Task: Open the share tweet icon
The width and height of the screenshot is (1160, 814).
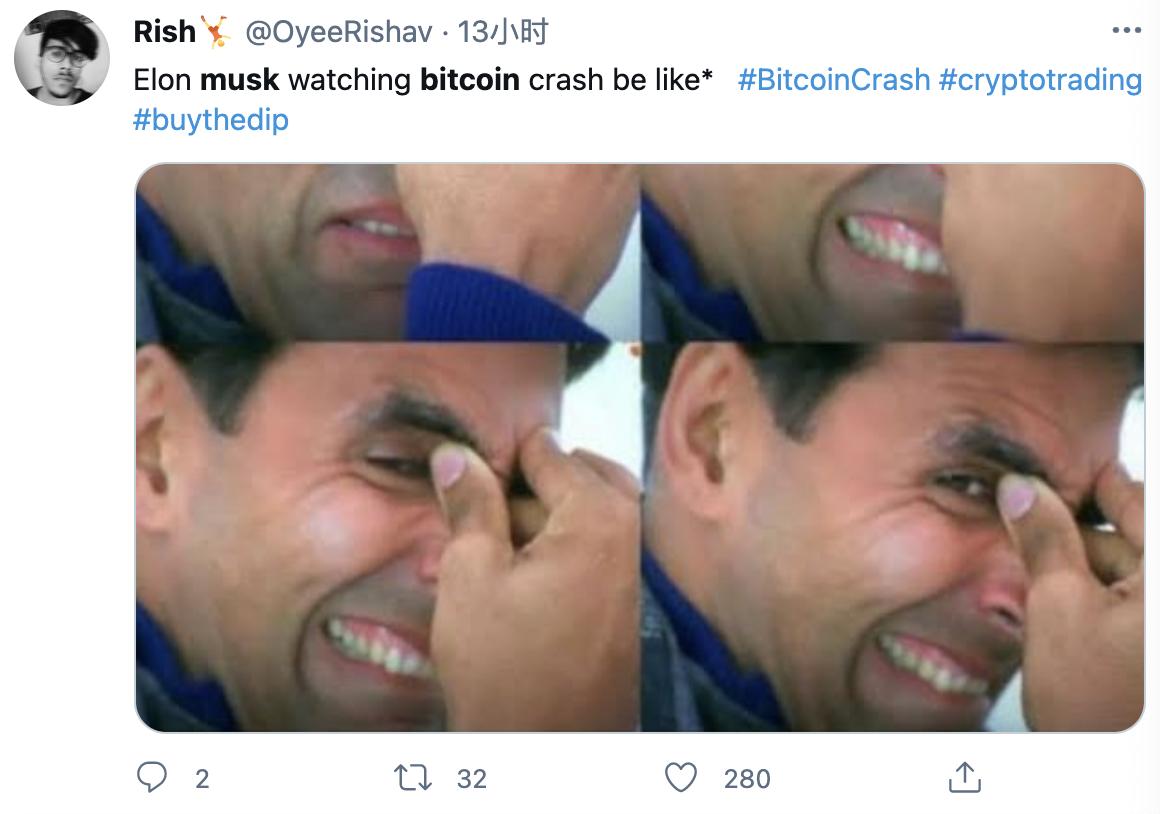Action: click(x=961, y=777)
